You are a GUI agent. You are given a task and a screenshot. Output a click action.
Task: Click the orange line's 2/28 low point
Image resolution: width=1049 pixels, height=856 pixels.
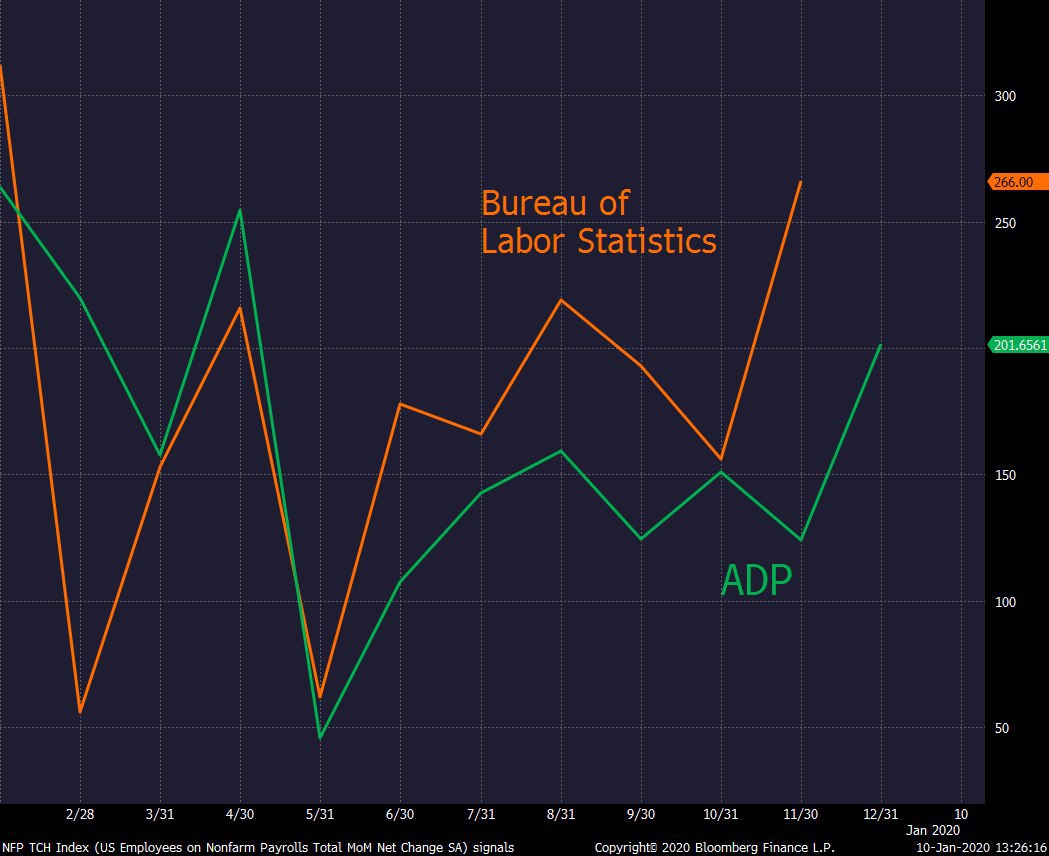[x=80, y=712]
